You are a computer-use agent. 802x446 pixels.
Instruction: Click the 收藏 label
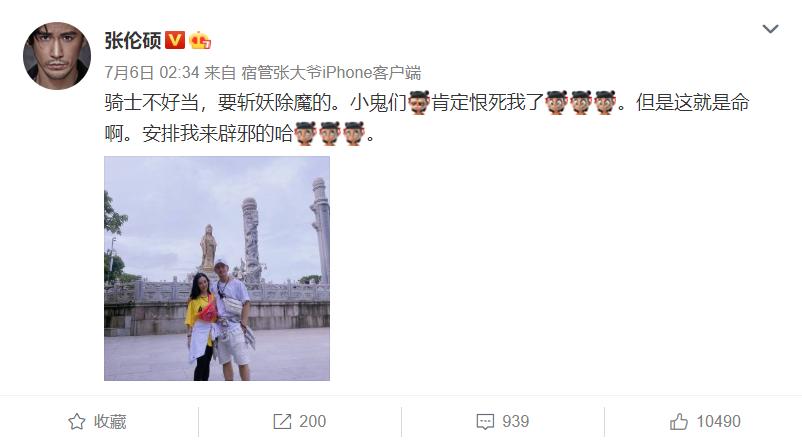click(110, 421)
